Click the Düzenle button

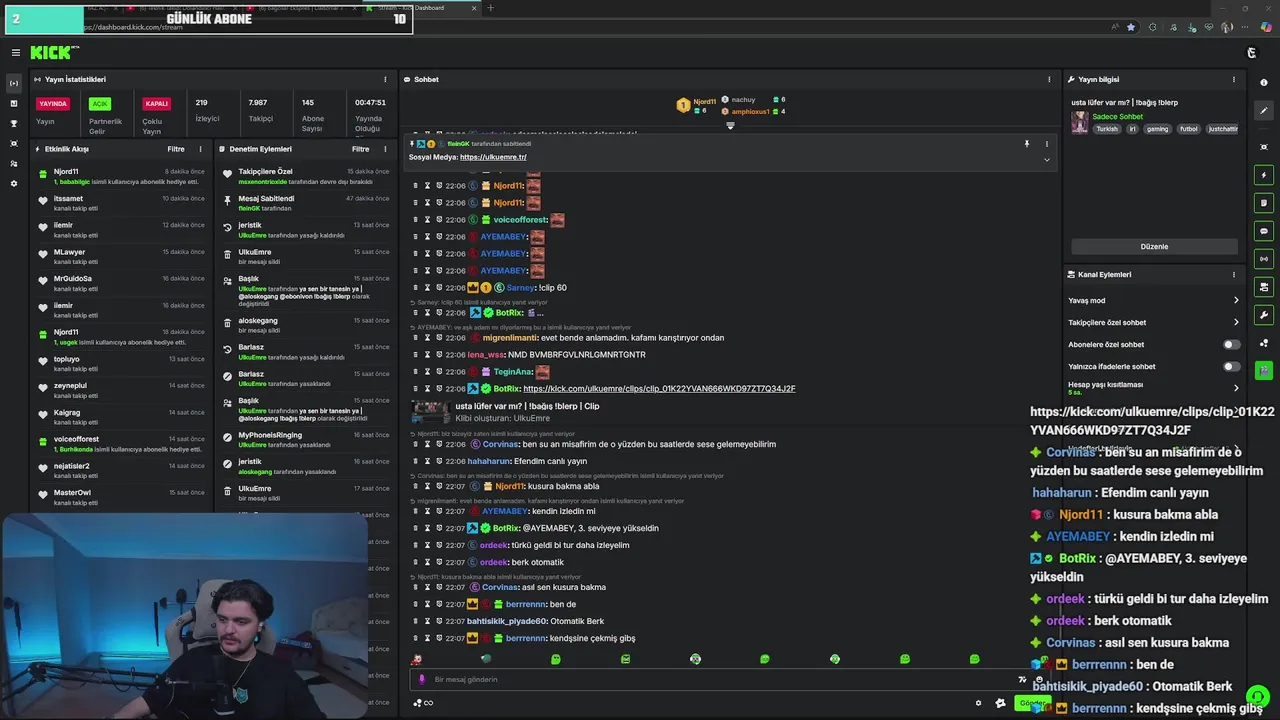click(1154, 246)
